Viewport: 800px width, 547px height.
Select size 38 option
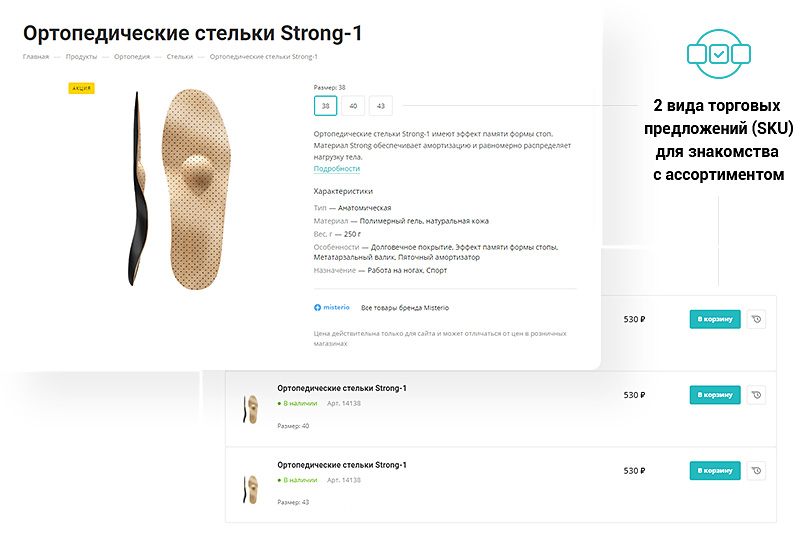click(325, 105)
